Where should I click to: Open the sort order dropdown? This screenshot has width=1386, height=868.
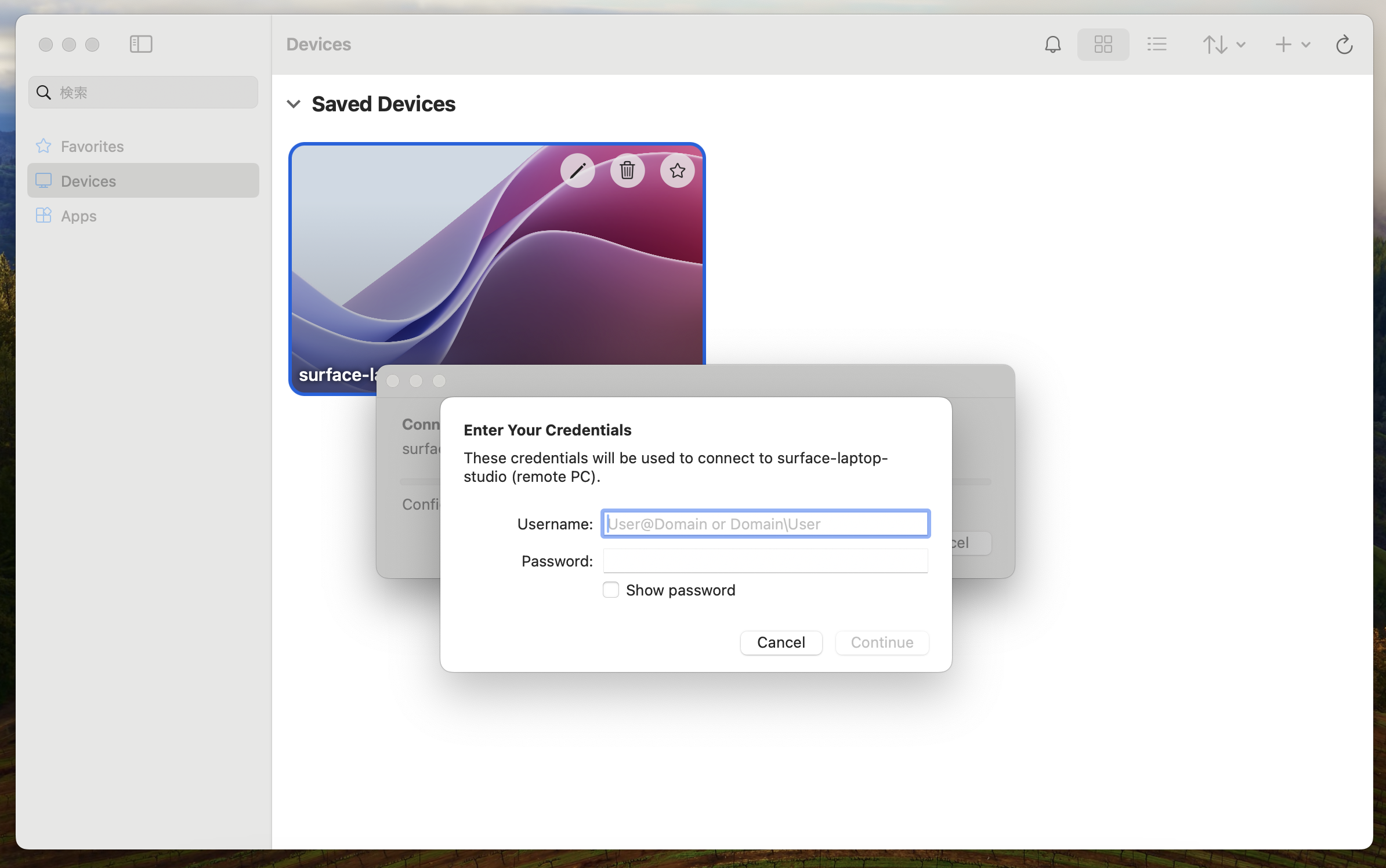(1224, 44)
